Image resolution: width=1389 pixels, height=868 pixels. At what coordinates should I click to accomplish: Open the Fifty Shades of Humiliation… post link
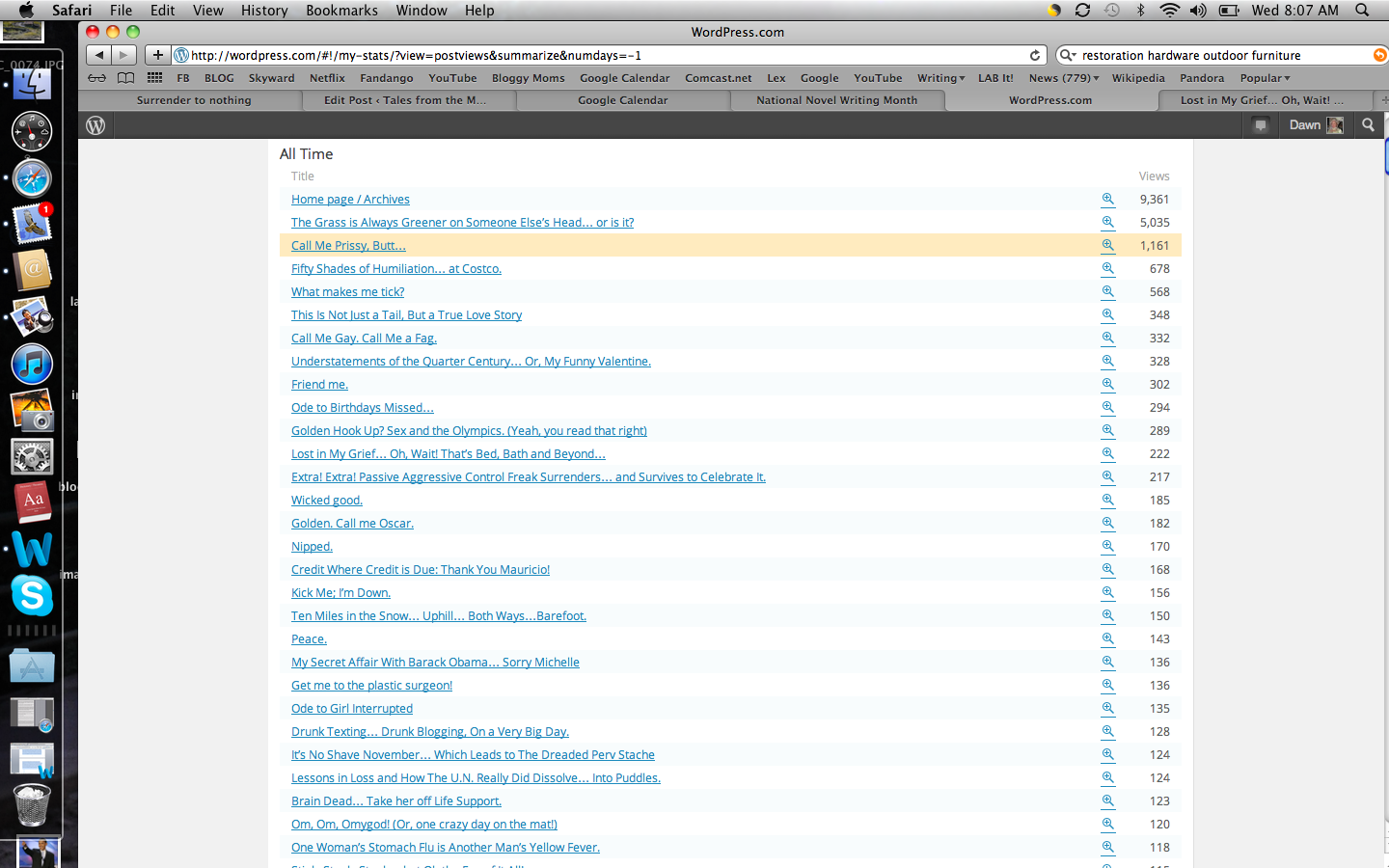pos(396,269)
